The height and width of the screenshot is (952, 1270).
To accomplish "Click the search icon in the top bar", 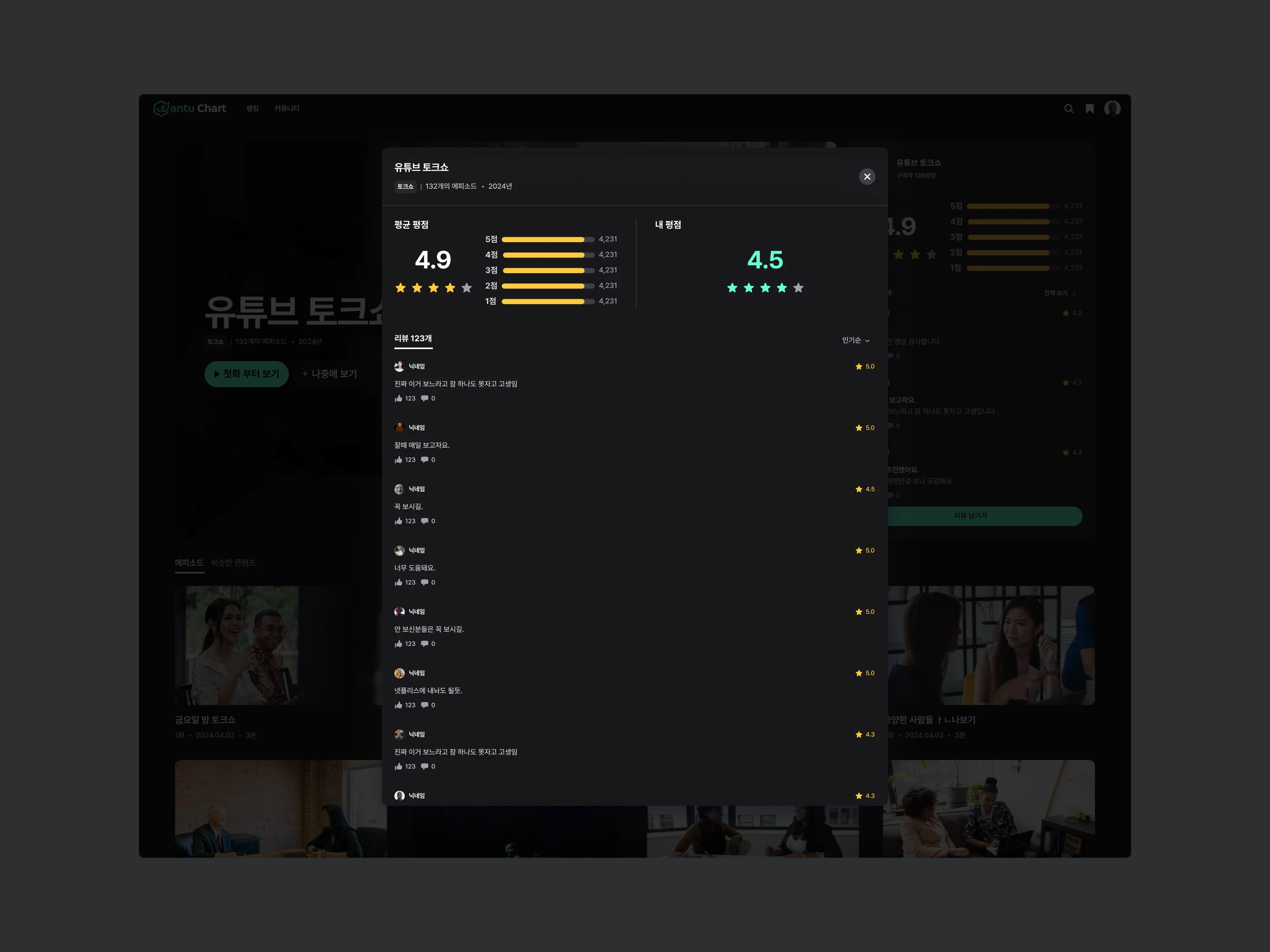I will 1069,108.
